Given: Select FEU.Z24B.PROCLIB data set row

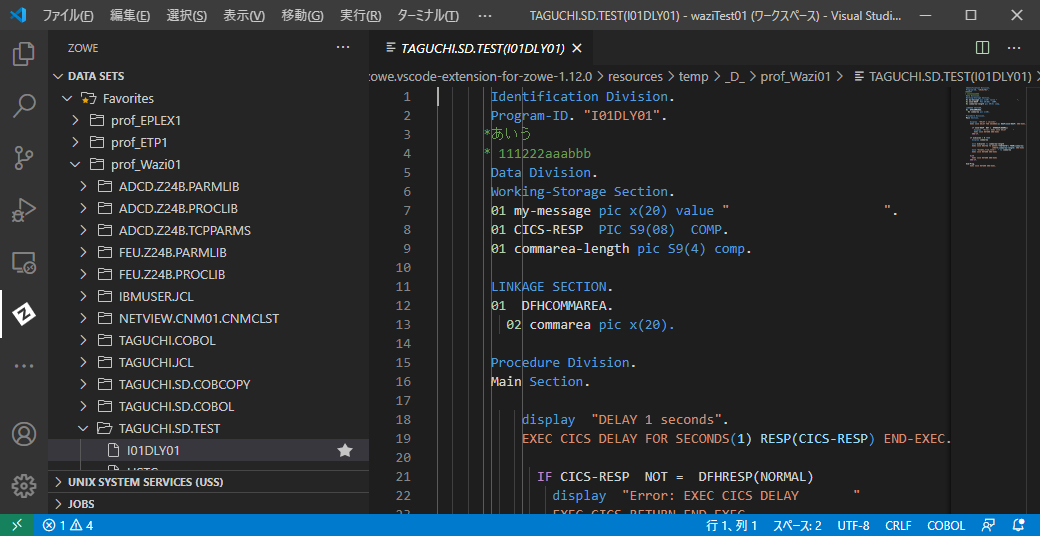Looking at the screenshot, I should tap(208, 274).
